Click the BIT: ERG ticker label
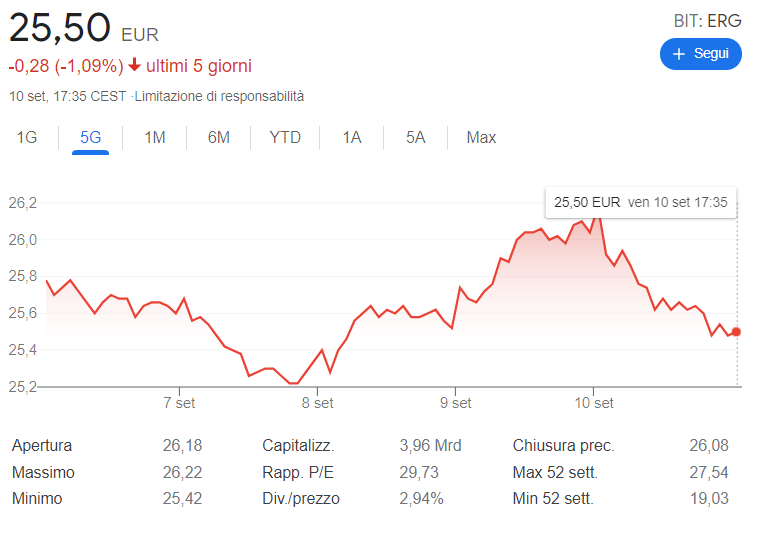Screen dimensions: 762x533 tap(708, 20)
